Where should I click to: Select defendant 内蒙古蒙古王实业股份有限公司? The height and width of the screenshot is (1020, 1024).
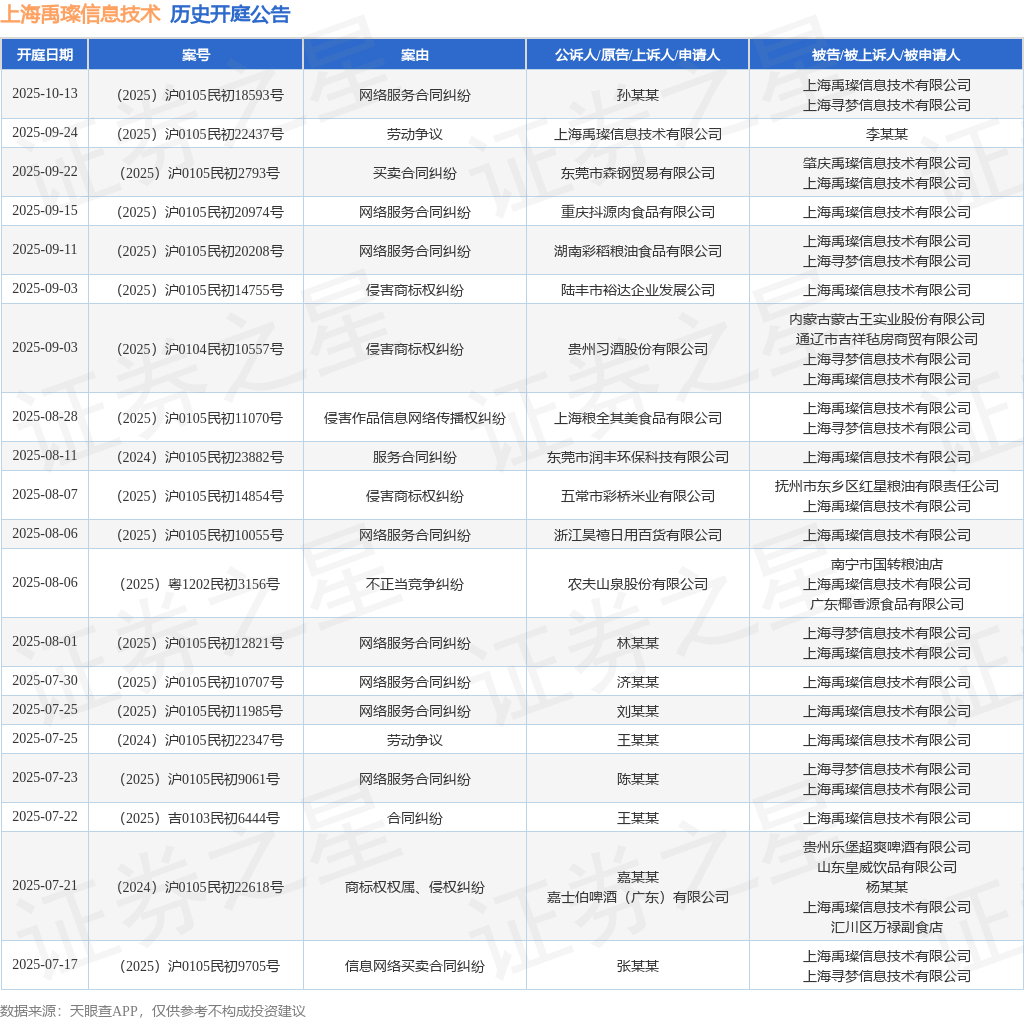click(886, 319)
